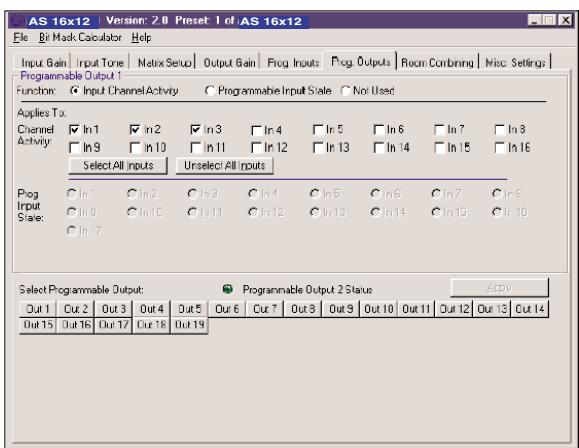Pick the Out 5 output button
The image size is (579, 448).
pos(190,309)
